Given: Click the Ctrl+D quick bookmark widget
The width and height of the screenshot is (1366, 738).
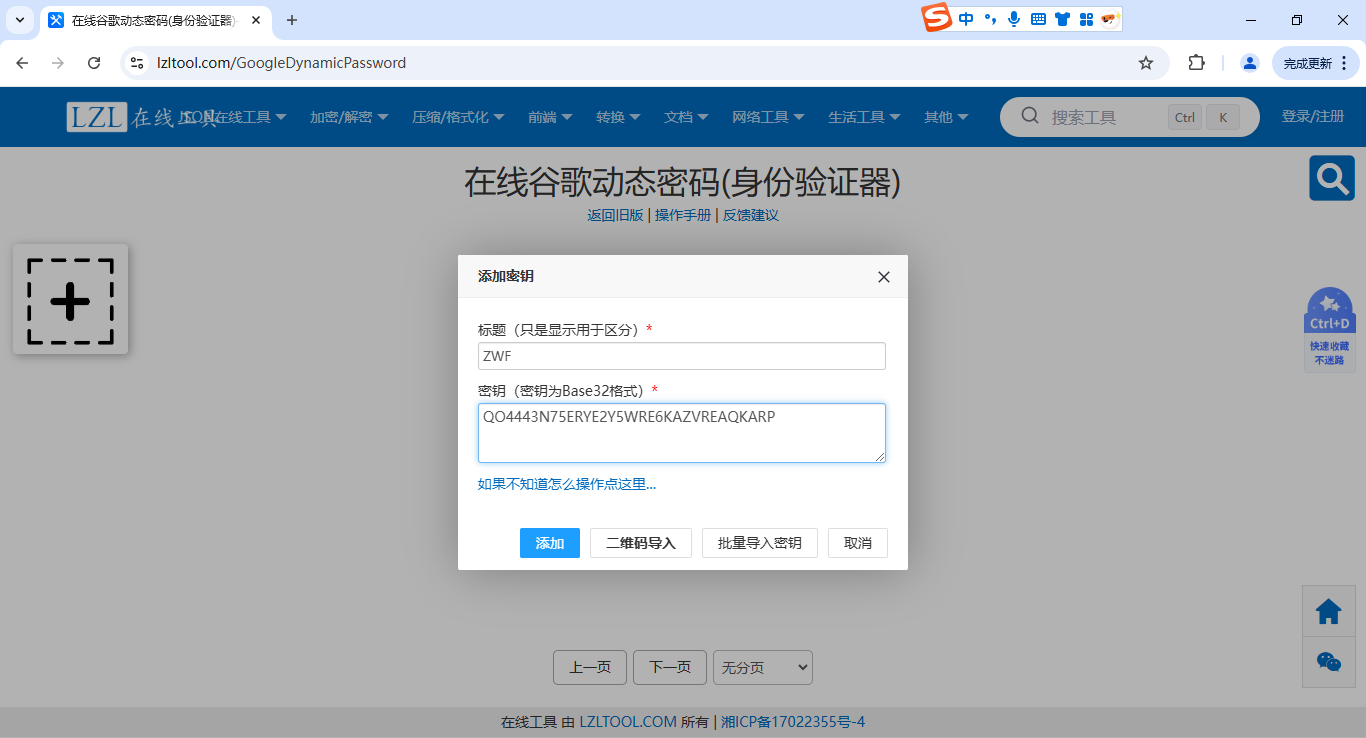Looking at the screenshot, I should click(x=1330, y=329).
